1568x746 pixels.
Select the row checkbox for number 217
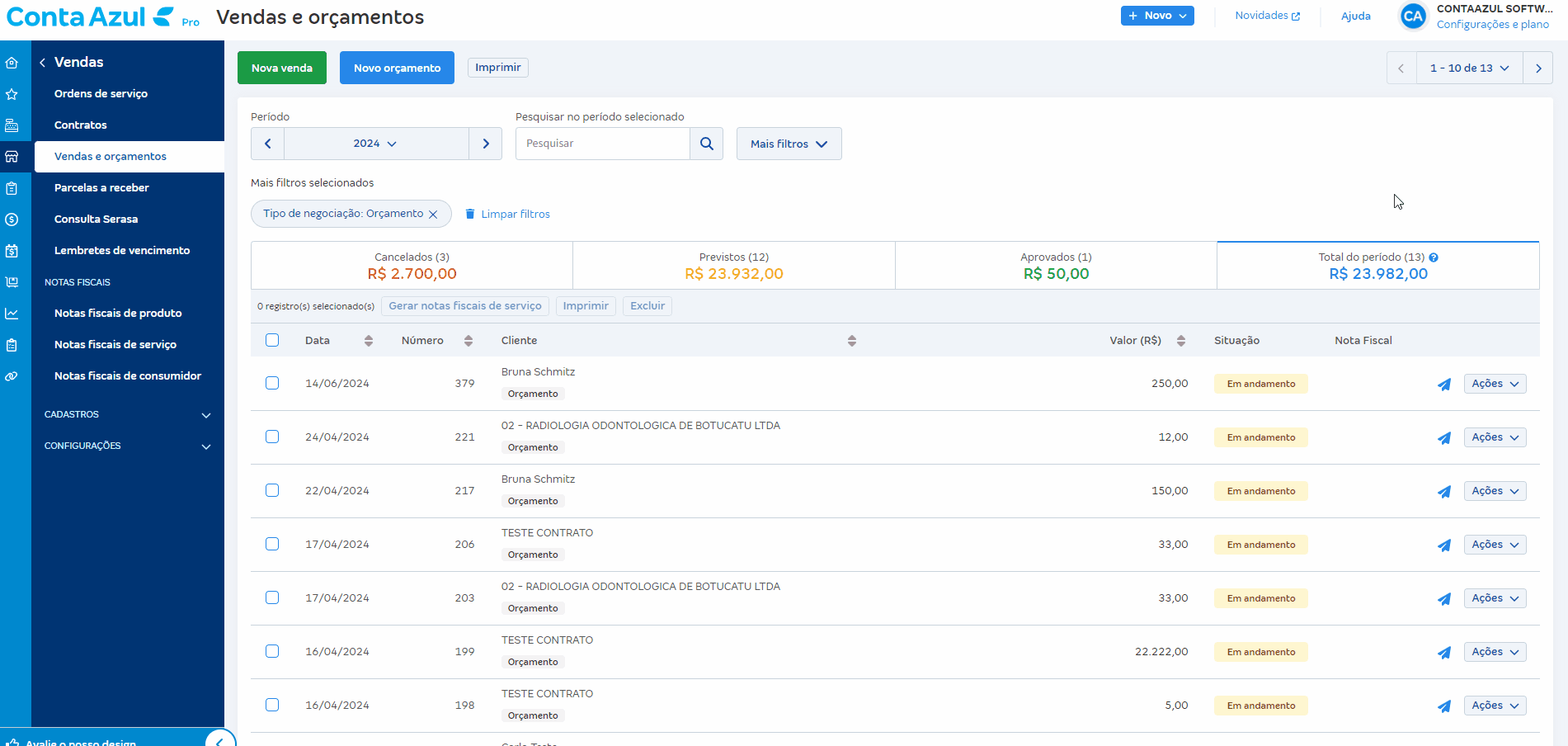[272, 490]
